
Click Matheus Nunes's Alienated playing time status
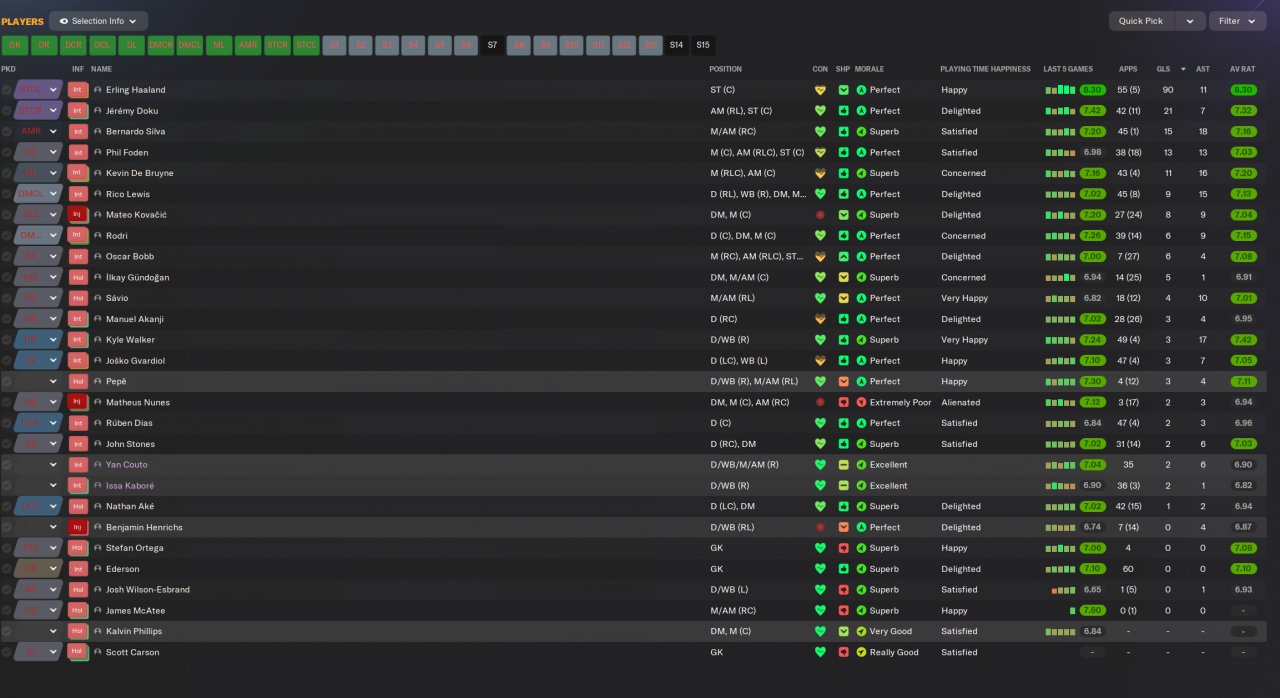pos(961,402)
